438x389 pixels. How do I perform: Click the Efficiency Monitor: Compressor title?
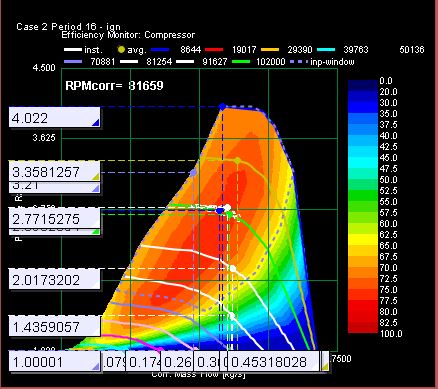click(128, 35)
